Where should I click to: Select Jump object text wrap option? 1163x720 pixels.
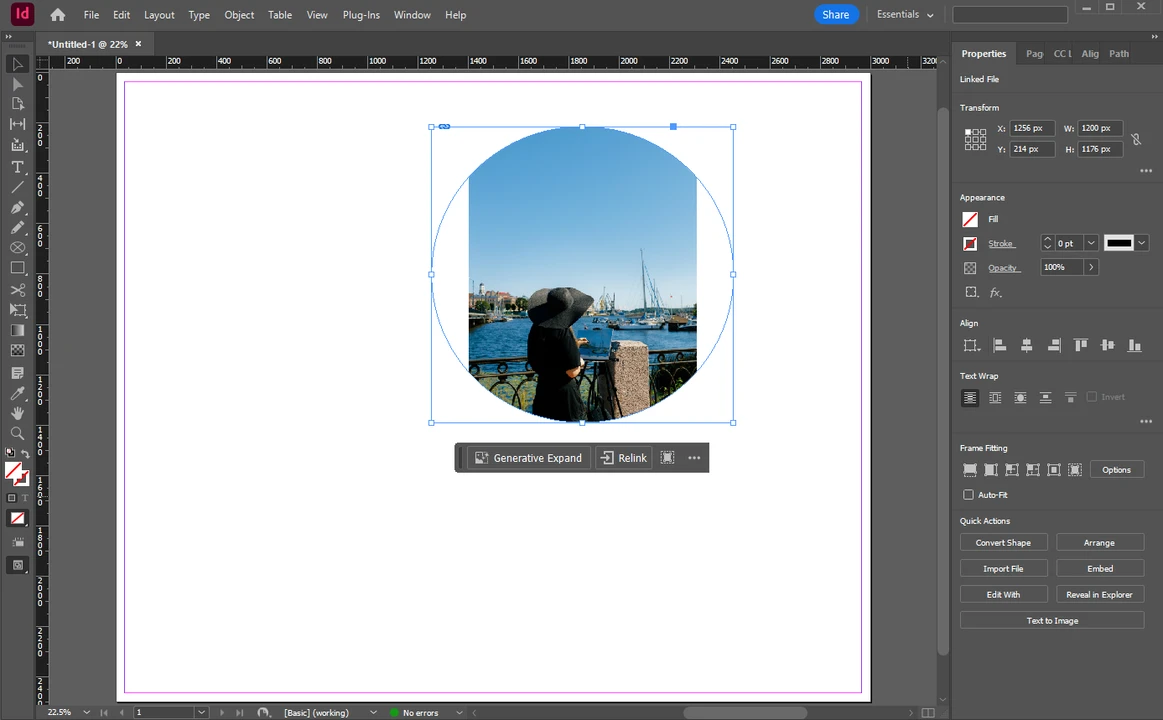[x=1045, y=398]
